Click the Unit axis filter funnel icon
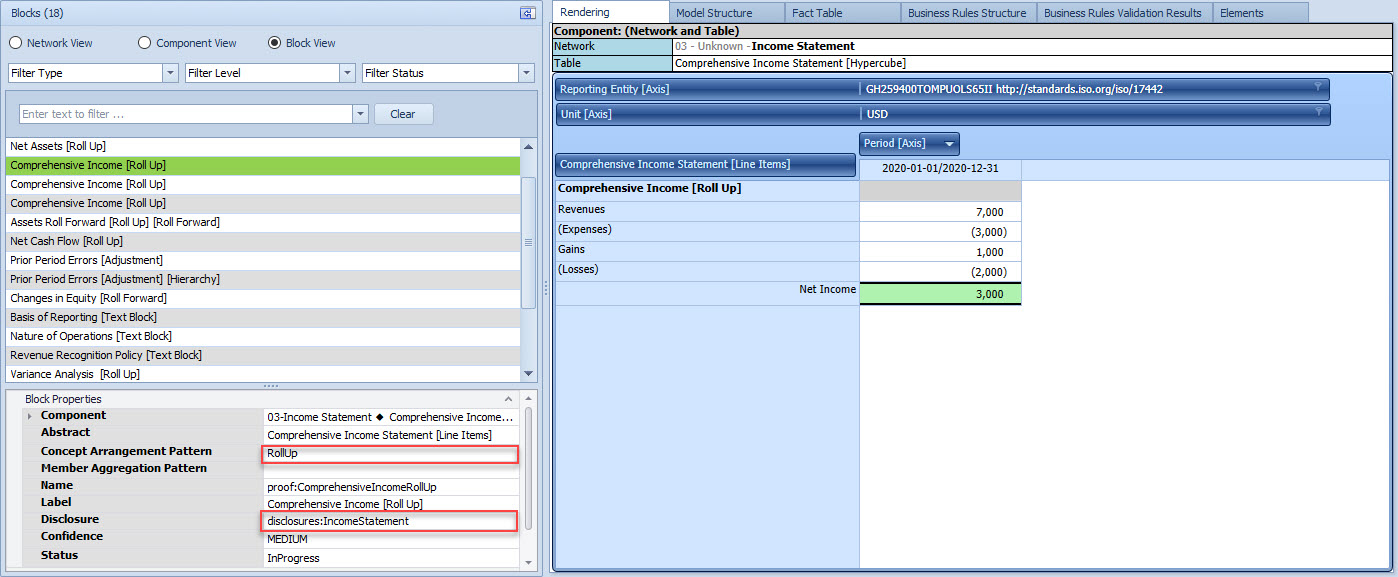This screenshot has width=1398, height=577. click(1318, 113)
